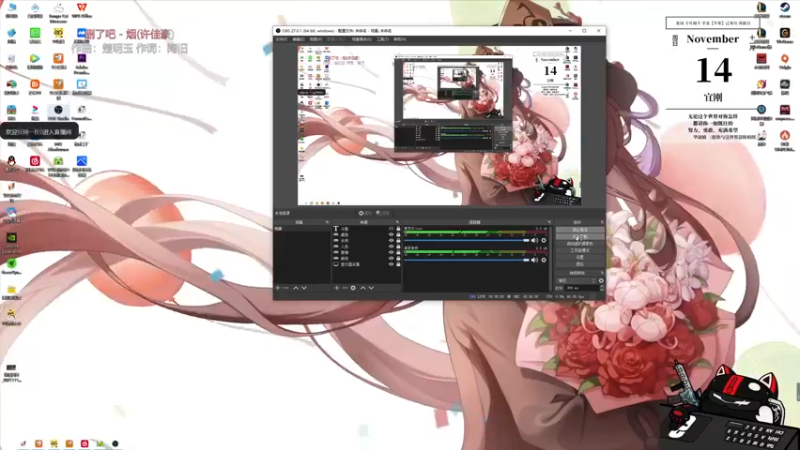Open the Tools menu in OBS
Screen dimensions: 800x450
coord(383,39)
